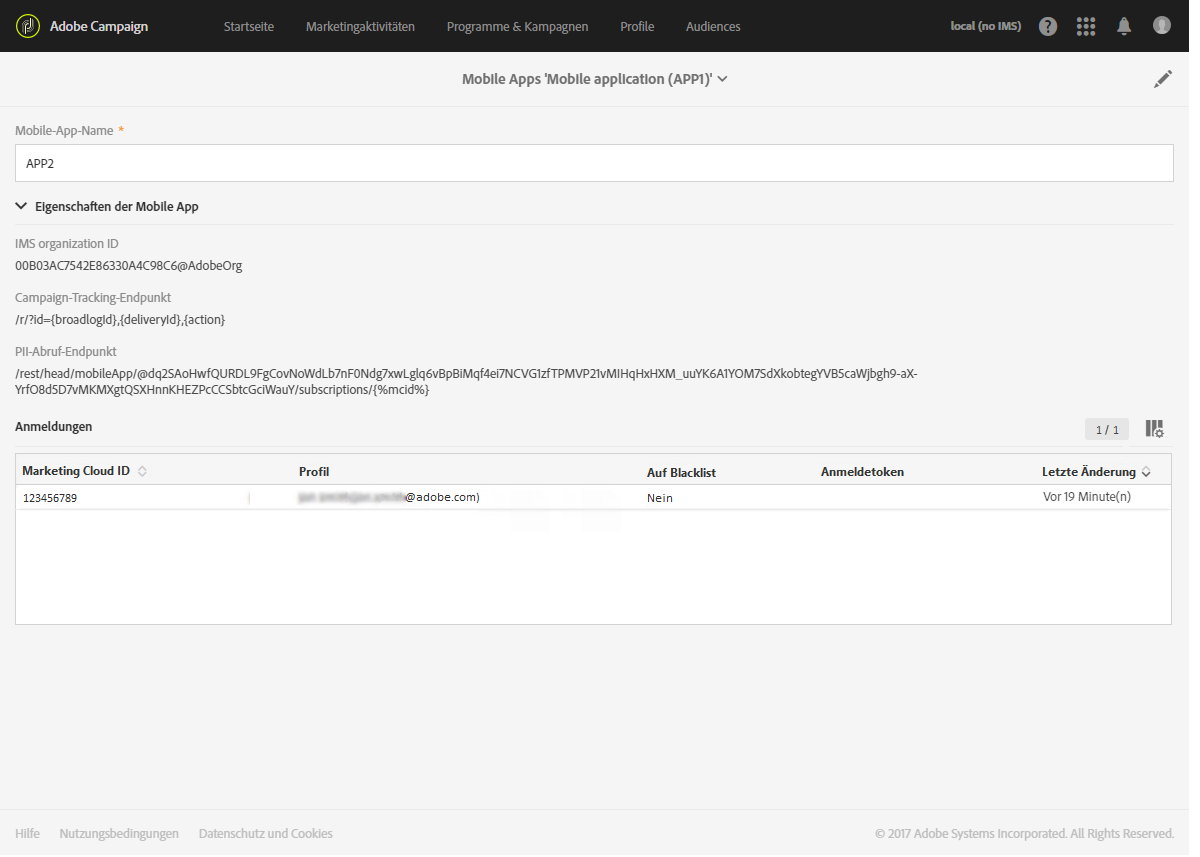Click the @adobe.com profile cell
The image size is (1200, 857).
click(x=389, y=497)
